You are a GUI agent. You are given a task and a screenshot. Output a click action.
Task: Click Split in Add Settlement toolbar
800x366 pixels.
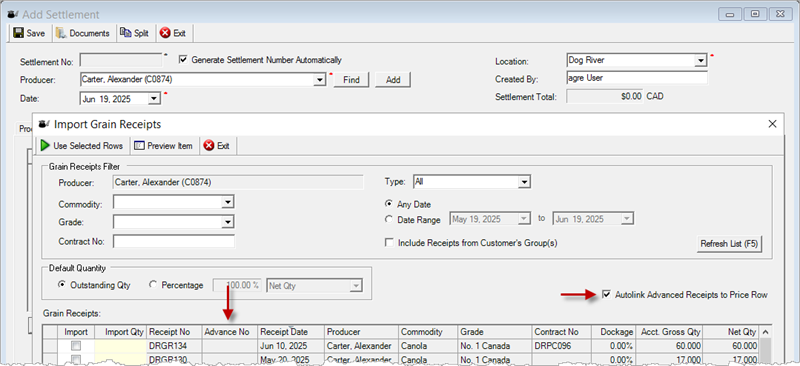[x=135, y=33]
